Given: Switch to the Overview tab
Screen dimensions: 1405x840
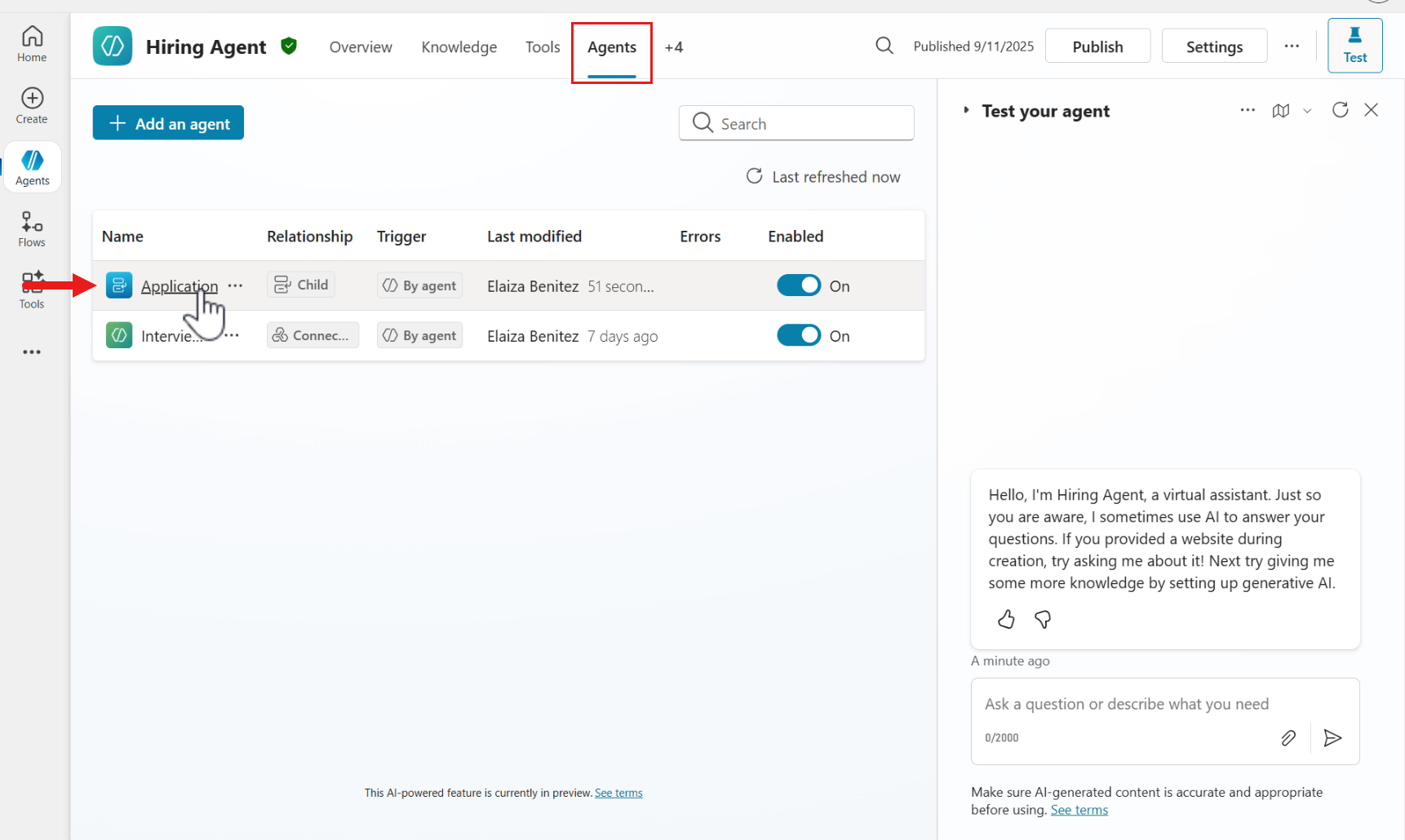Looking at the screenshot, I should (x=361, y=47).
